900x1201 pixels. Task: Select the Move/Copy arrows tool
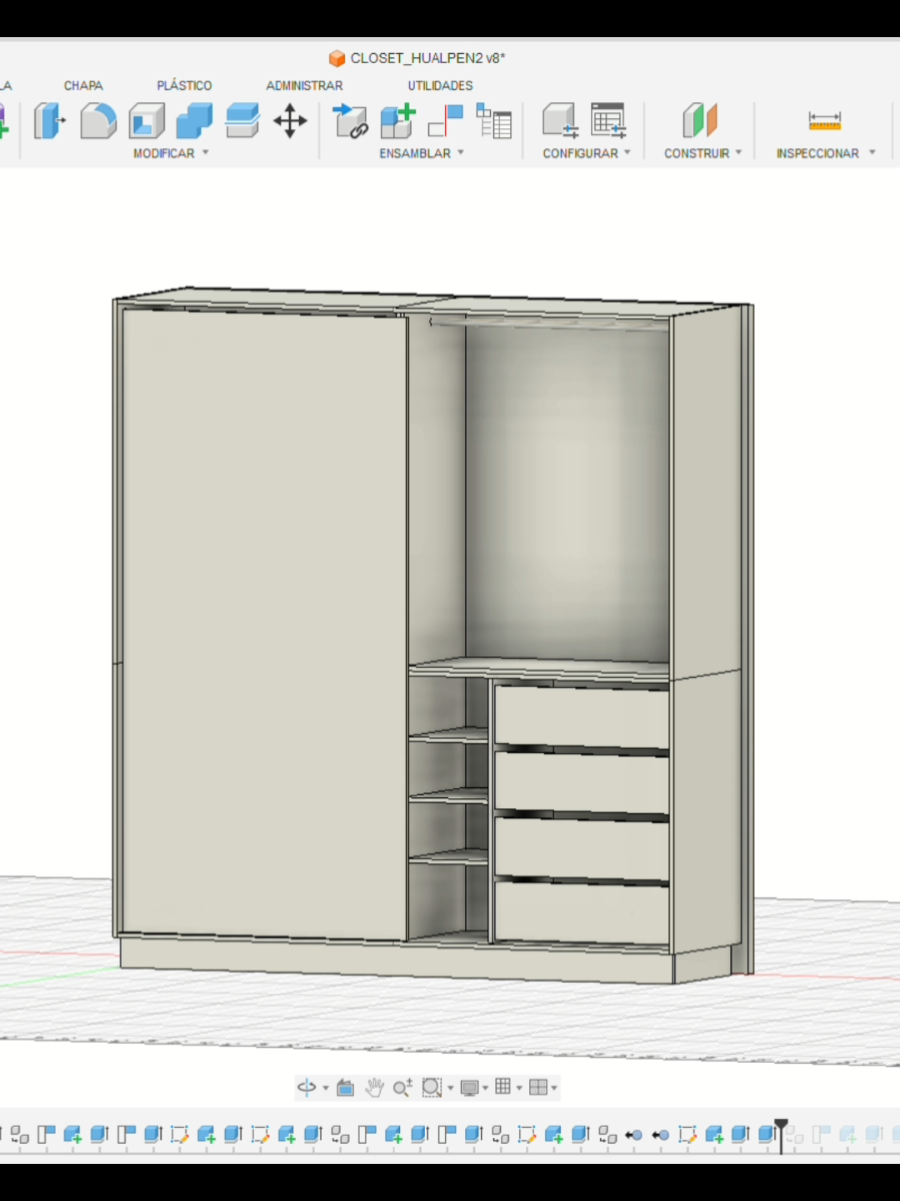(x=290, y=121)
